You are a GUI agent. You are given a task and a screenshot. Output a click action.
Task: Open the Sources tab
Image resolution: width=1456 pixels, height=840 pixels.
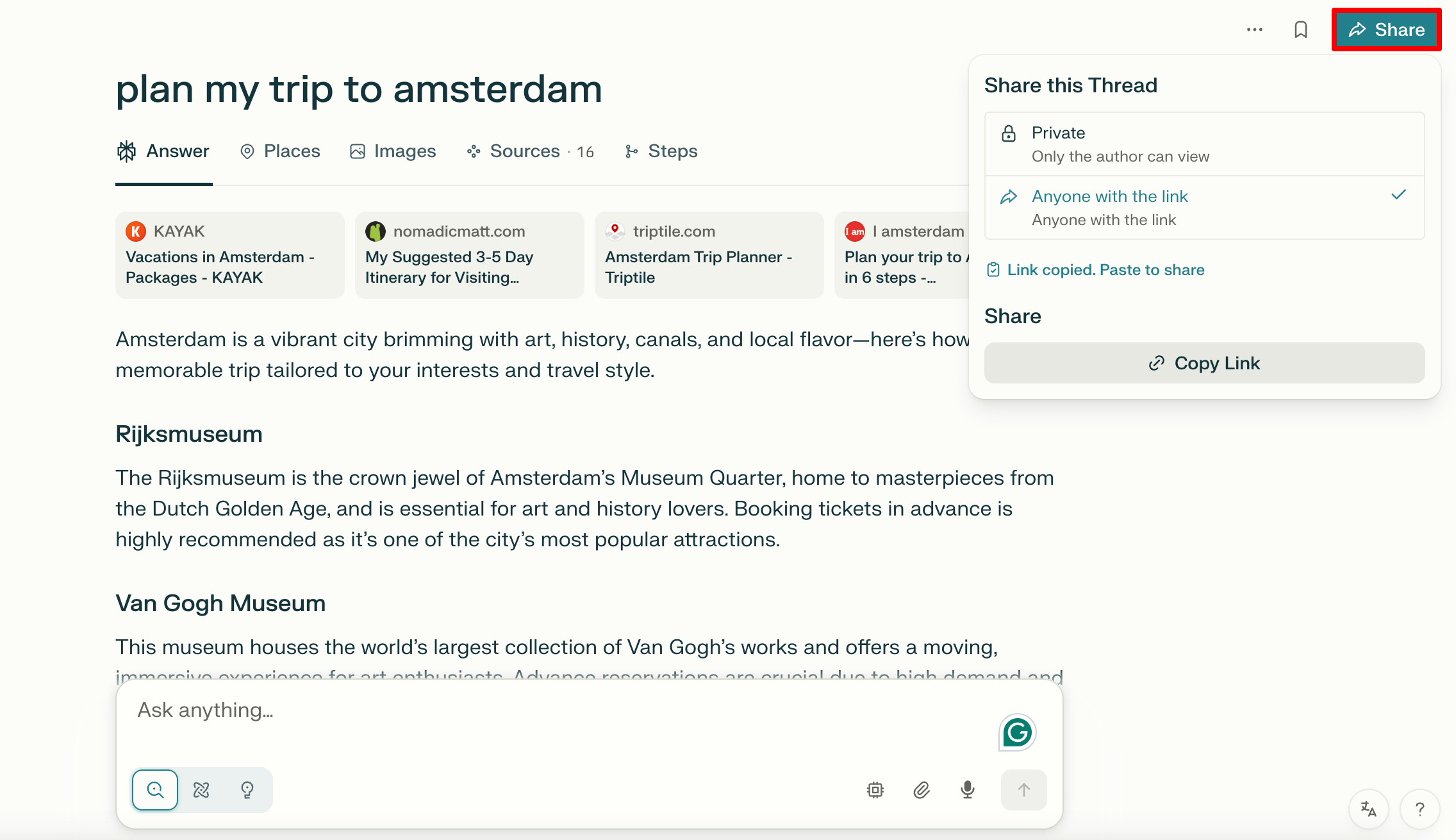coord(531,151)
